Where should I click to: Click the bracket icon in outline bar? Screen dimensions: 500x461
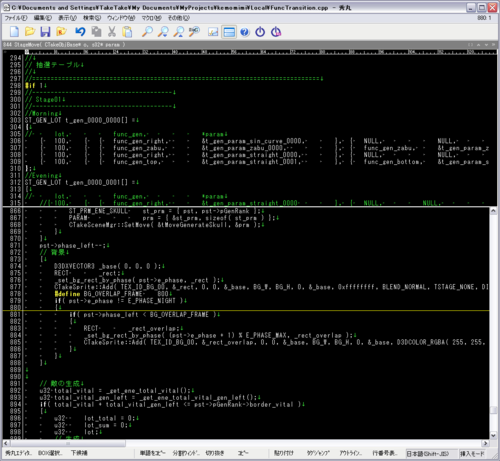point(470,45)
